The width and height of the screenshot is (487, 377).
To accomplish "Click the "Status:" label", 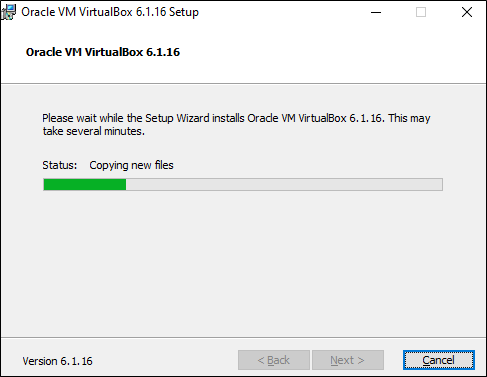I will [x=60, y=165].
